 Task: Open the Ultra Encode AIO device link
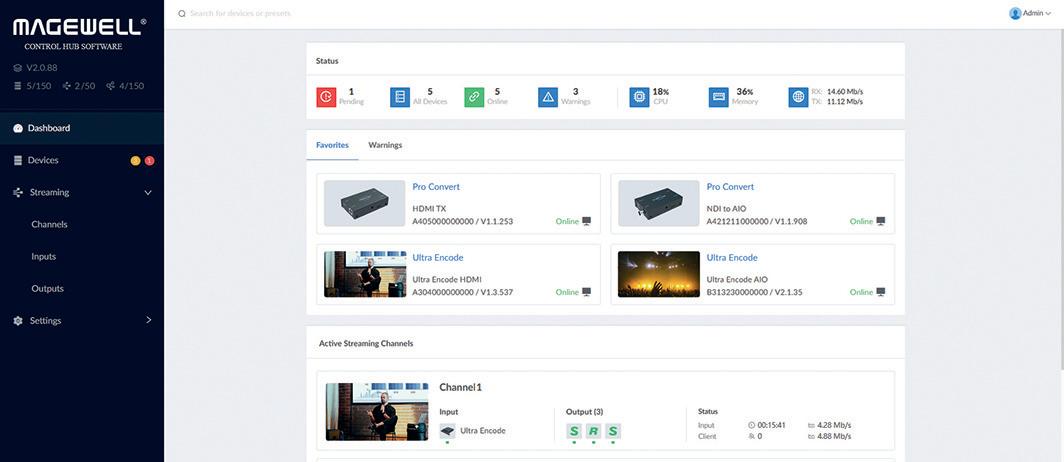coord(732,258)
